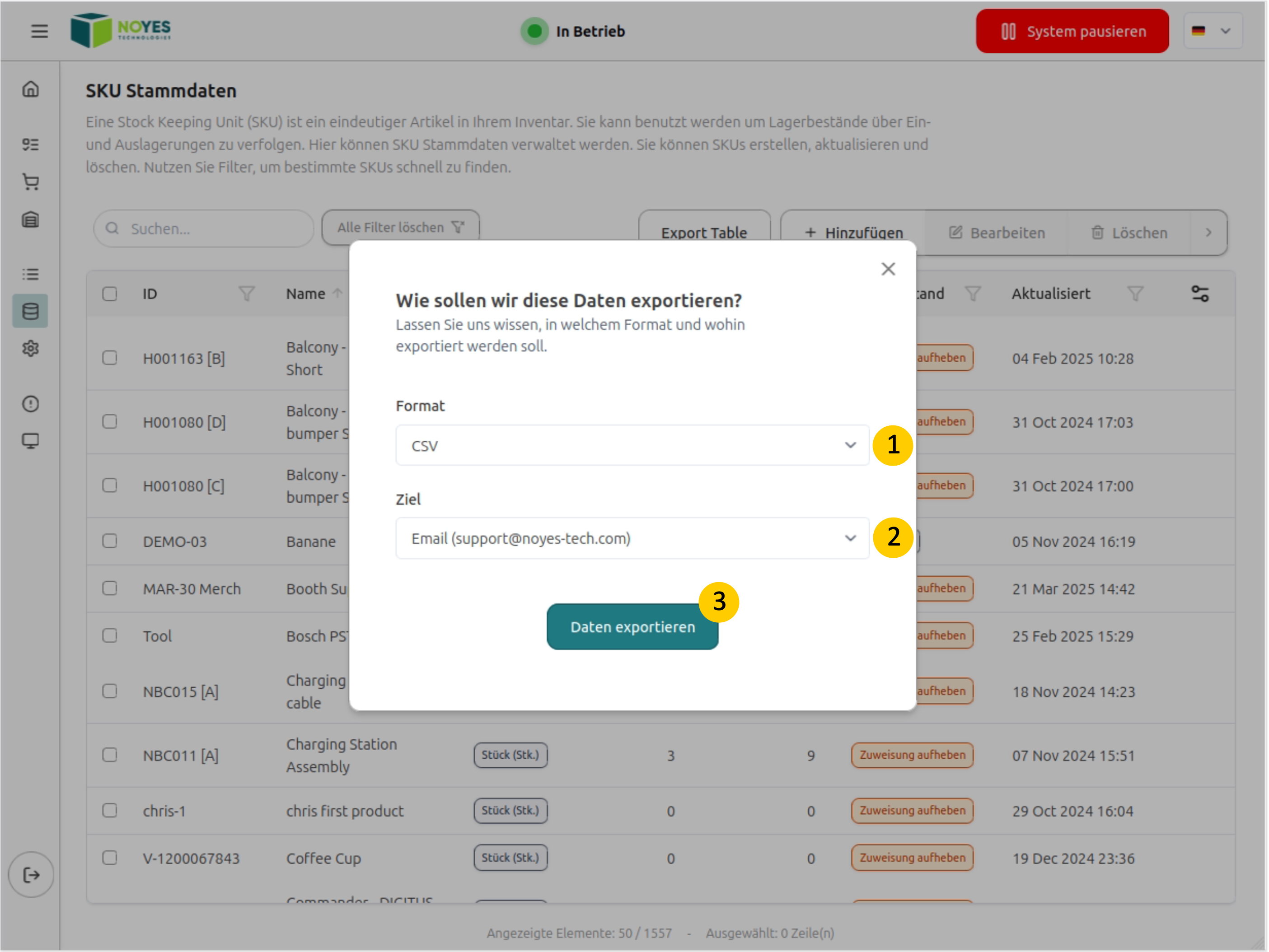Check the MAR-30 Merch row checkbox
Image resolution: width=1269 pixels, height=952 pixels.
click(x=110, y=588)
